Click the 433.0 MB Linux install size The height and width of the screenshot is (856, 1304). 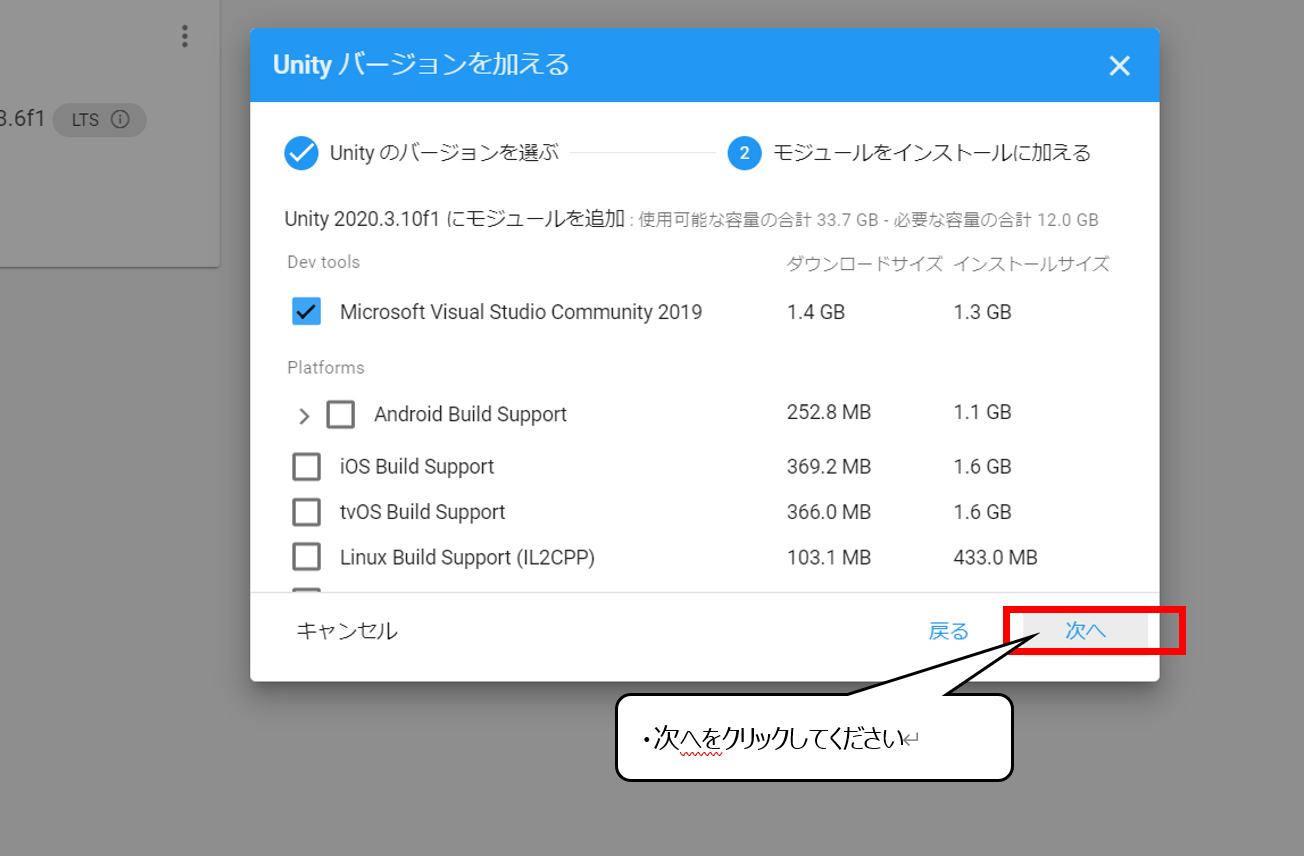(995, 557)
